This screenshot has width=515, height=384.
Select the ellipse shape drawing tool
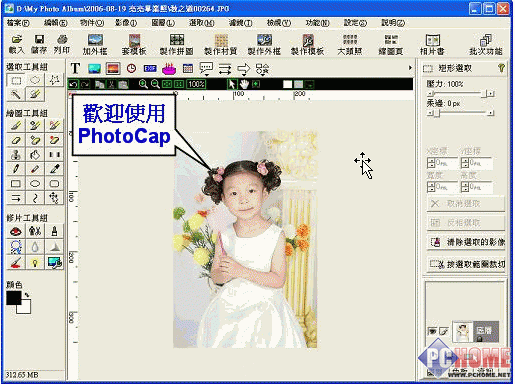tap(35, 183)
